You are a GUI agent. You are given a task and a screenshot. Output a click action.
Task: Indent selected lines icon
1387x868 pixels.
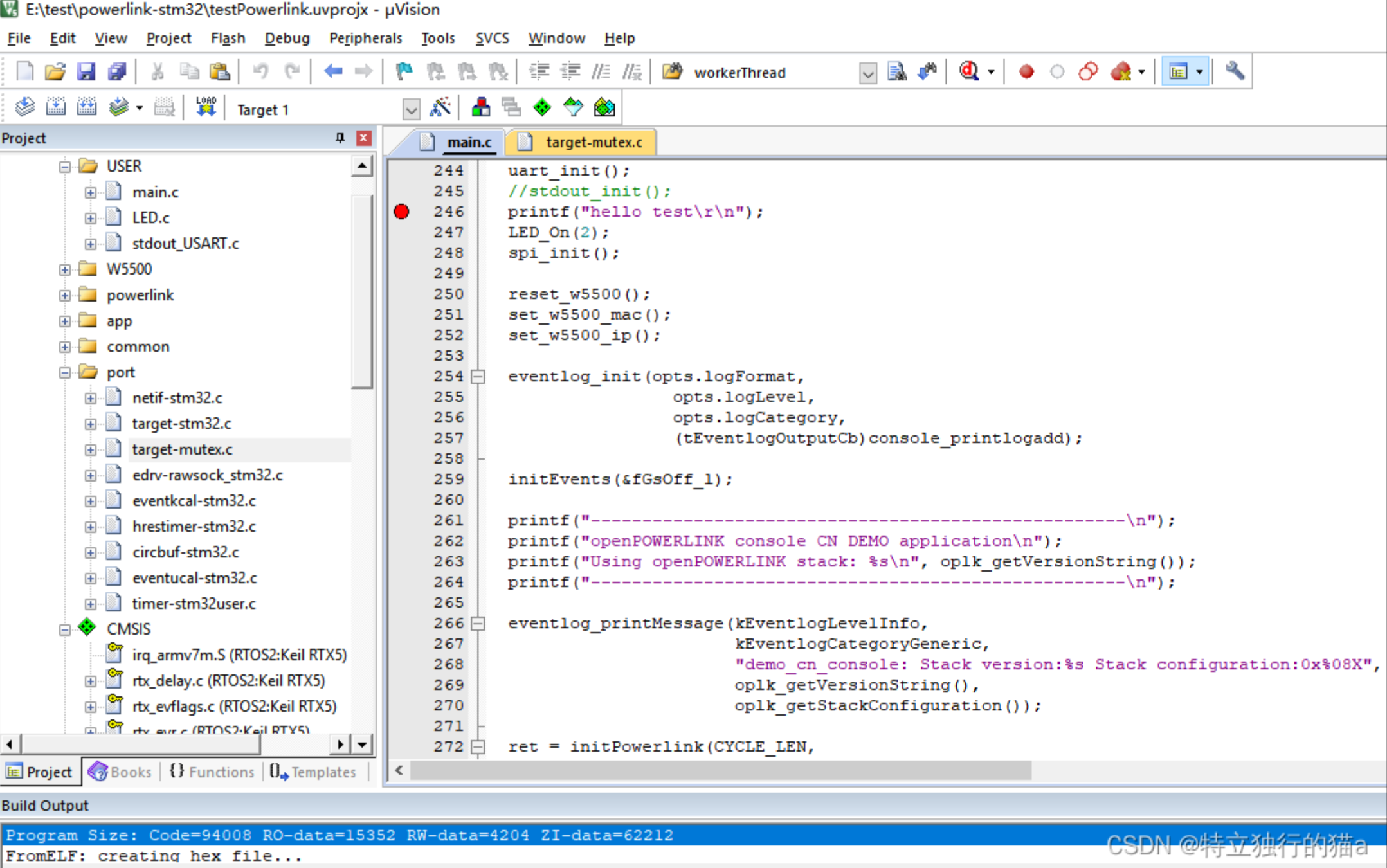pyautogui.click(x=539, y=71)
